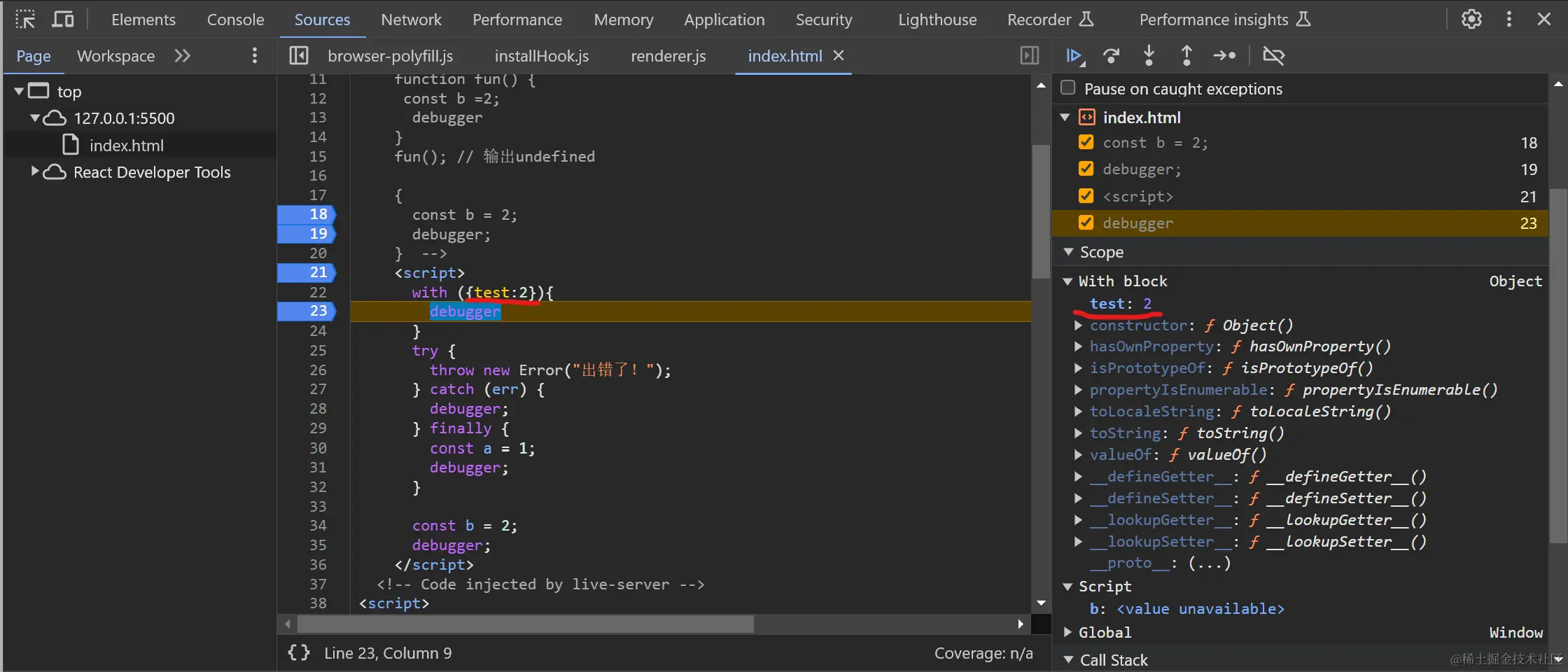Disable the line 23 debugger breakpoint

click(x=1086, y=223)
